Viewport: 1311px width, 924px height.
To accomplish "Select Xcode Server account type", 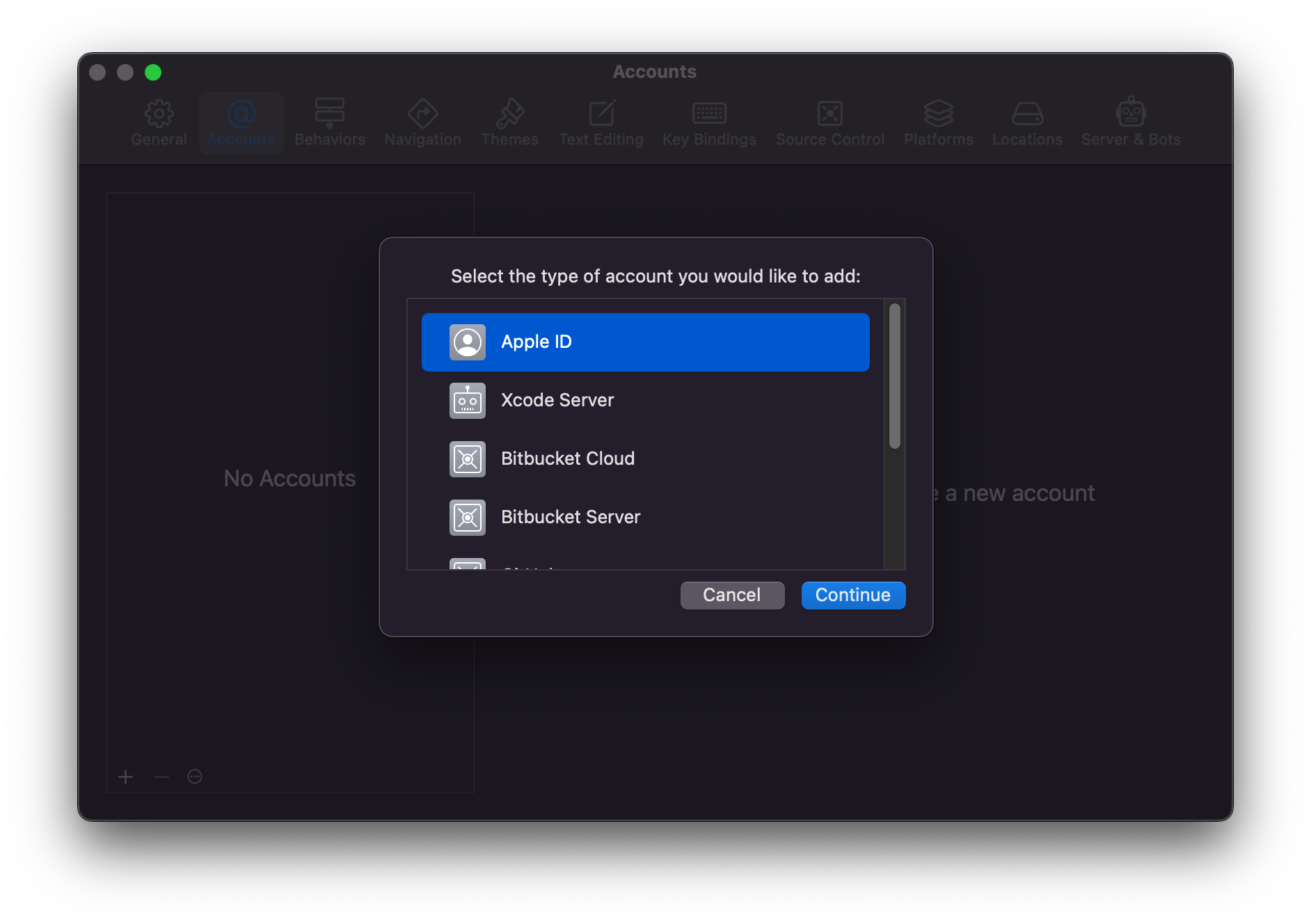I will pos(645,400).
